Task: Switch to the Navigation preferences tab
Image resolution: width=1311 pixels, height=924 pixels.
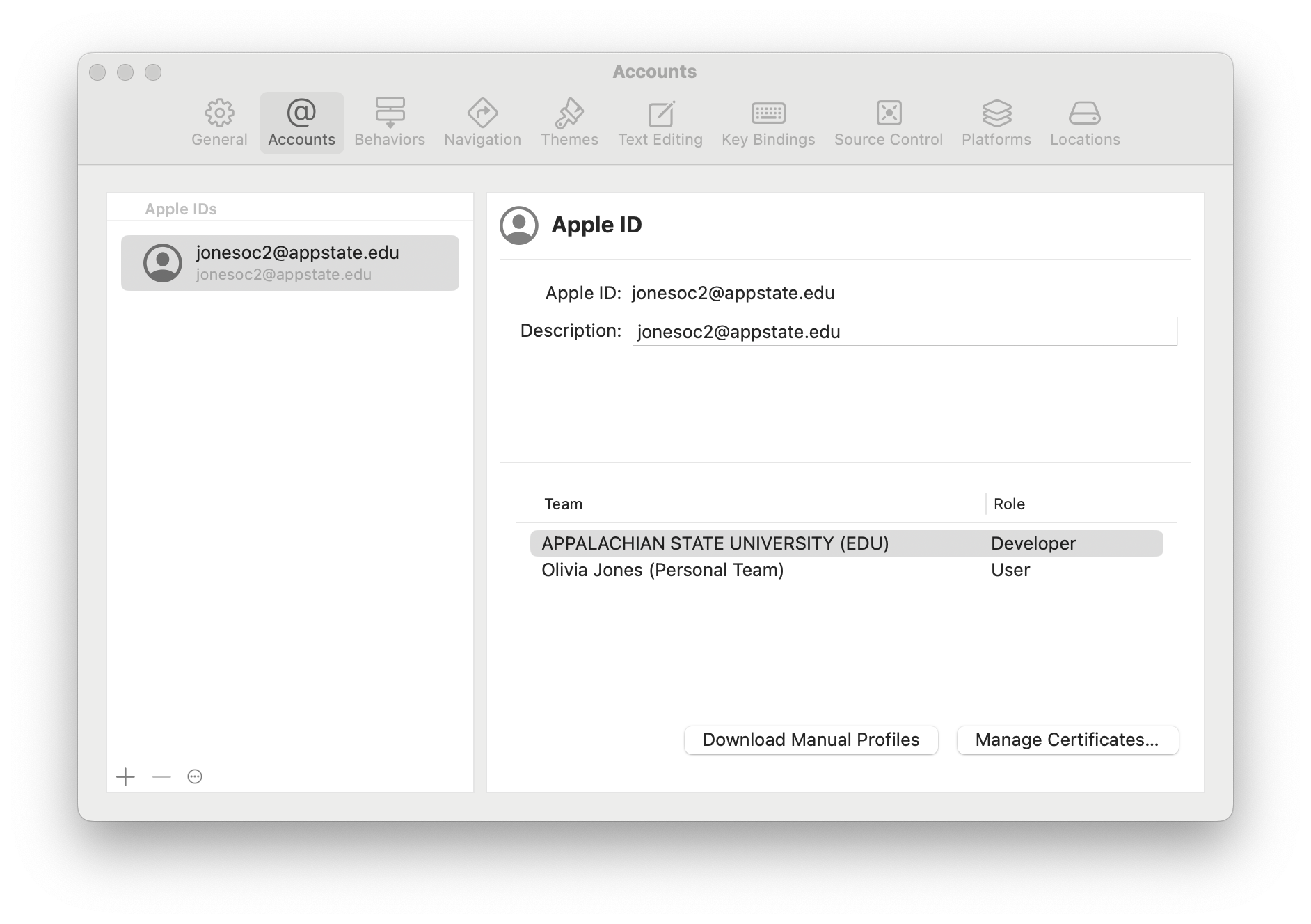Action: [x=482, y=122]
